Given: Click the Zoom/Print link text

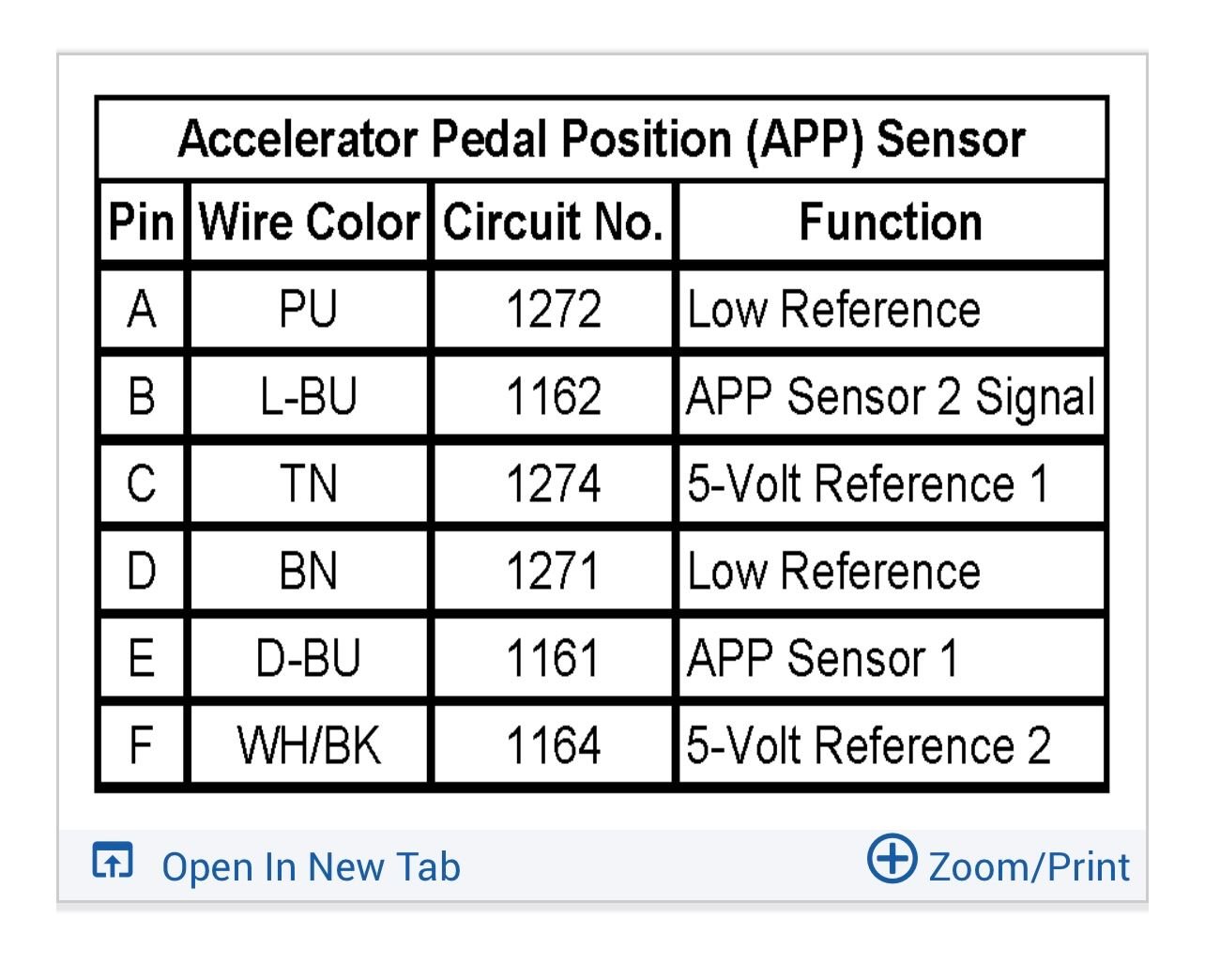Looking at the screenshot, I should coord(1029,866).
